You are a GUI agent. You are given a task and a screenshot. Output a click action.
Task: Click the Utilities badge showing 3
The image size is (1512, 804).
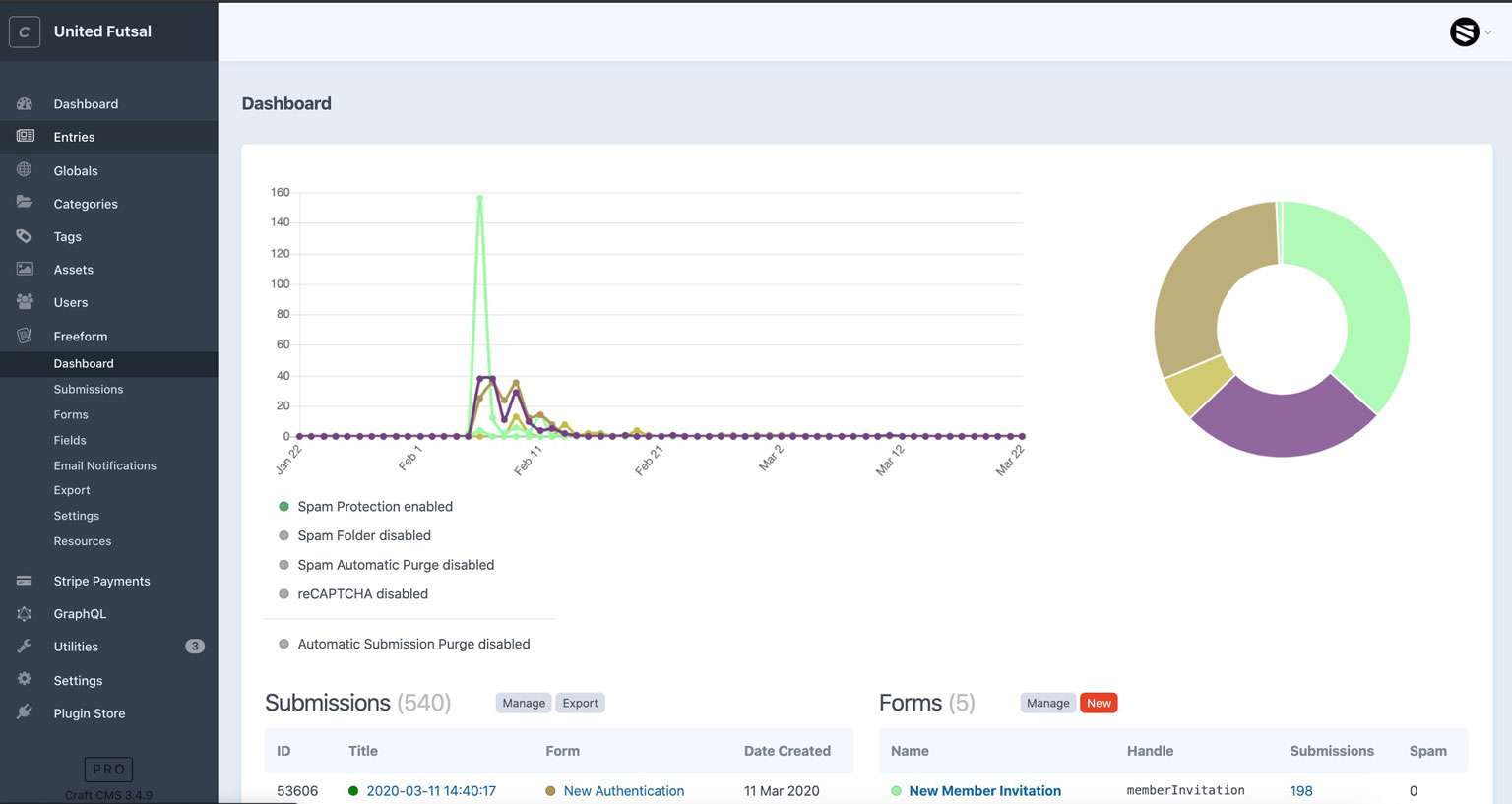coord(195,647)
